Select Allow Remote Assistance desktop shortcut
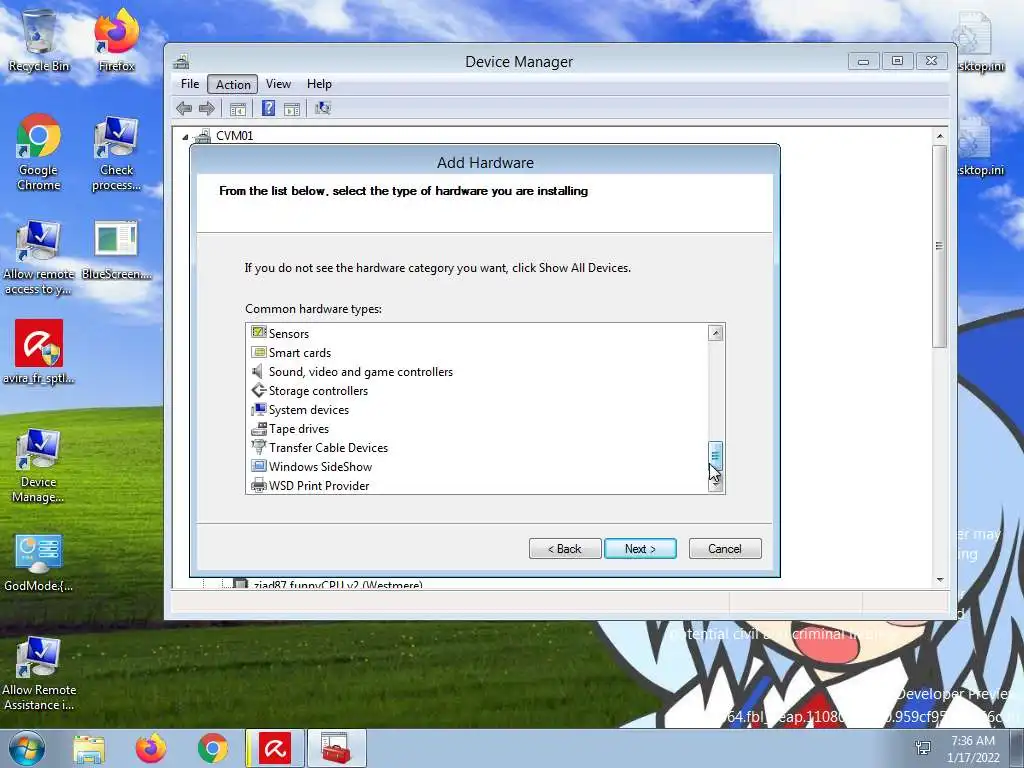The height and width of the screenshot is (768, 1024). [39, 674]
